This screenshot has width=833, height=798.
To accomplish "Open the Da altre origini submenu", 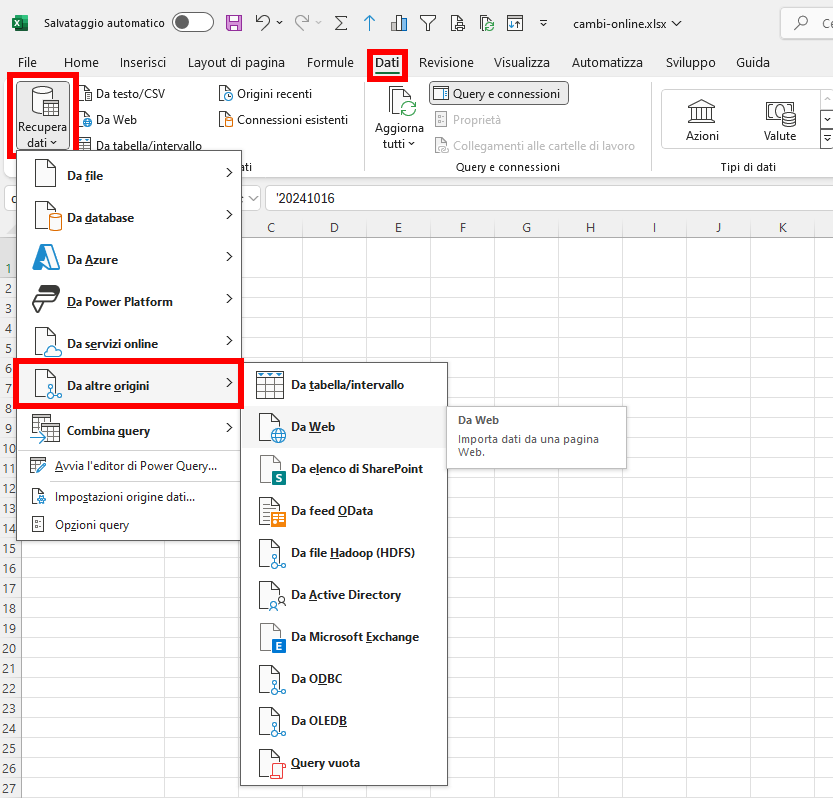I will tap(130, 385).
